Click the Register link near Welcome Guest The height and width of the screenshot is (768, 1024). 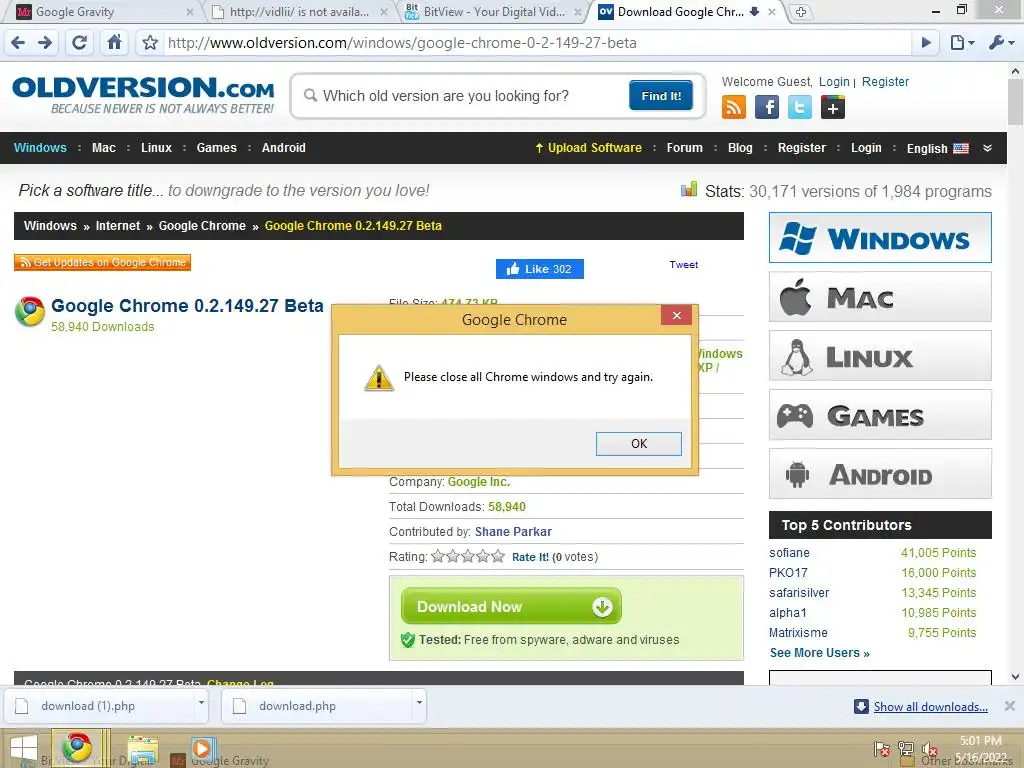click(885, 82)
